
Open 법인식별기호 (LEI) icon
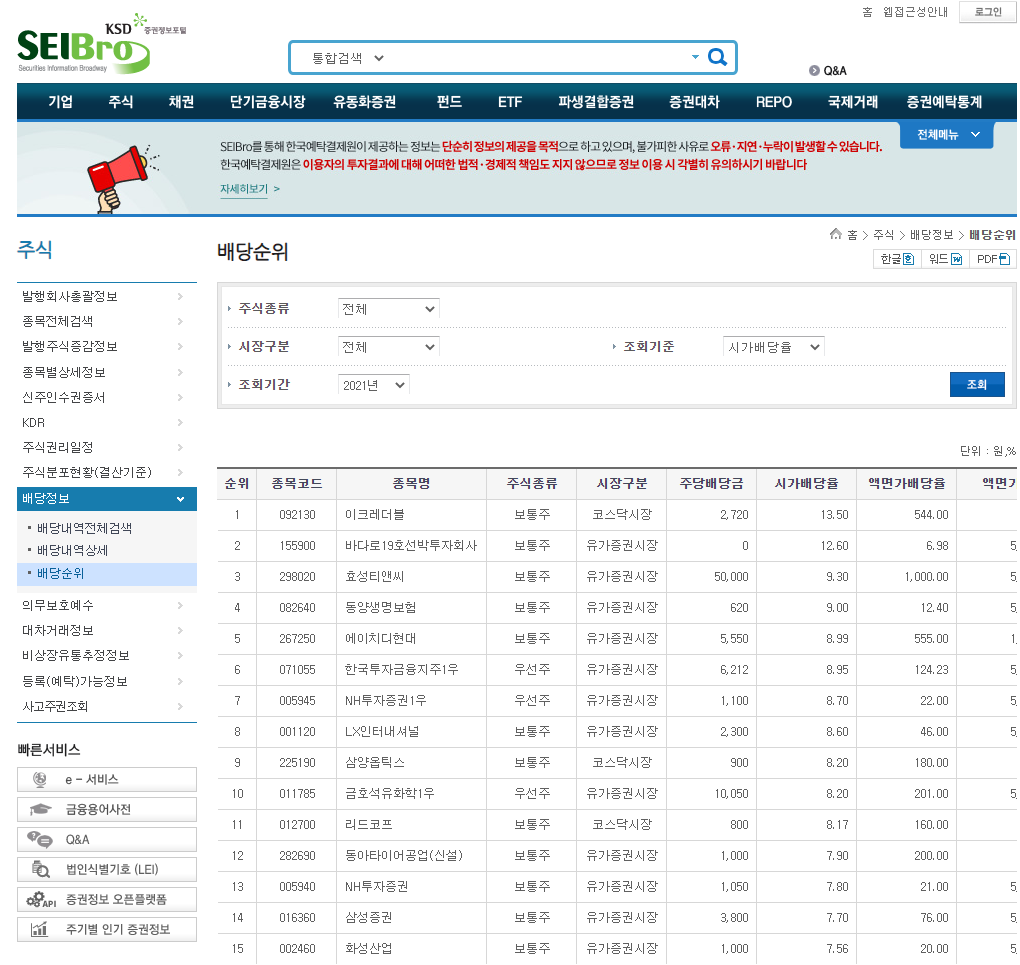click(x=40, y=869)
